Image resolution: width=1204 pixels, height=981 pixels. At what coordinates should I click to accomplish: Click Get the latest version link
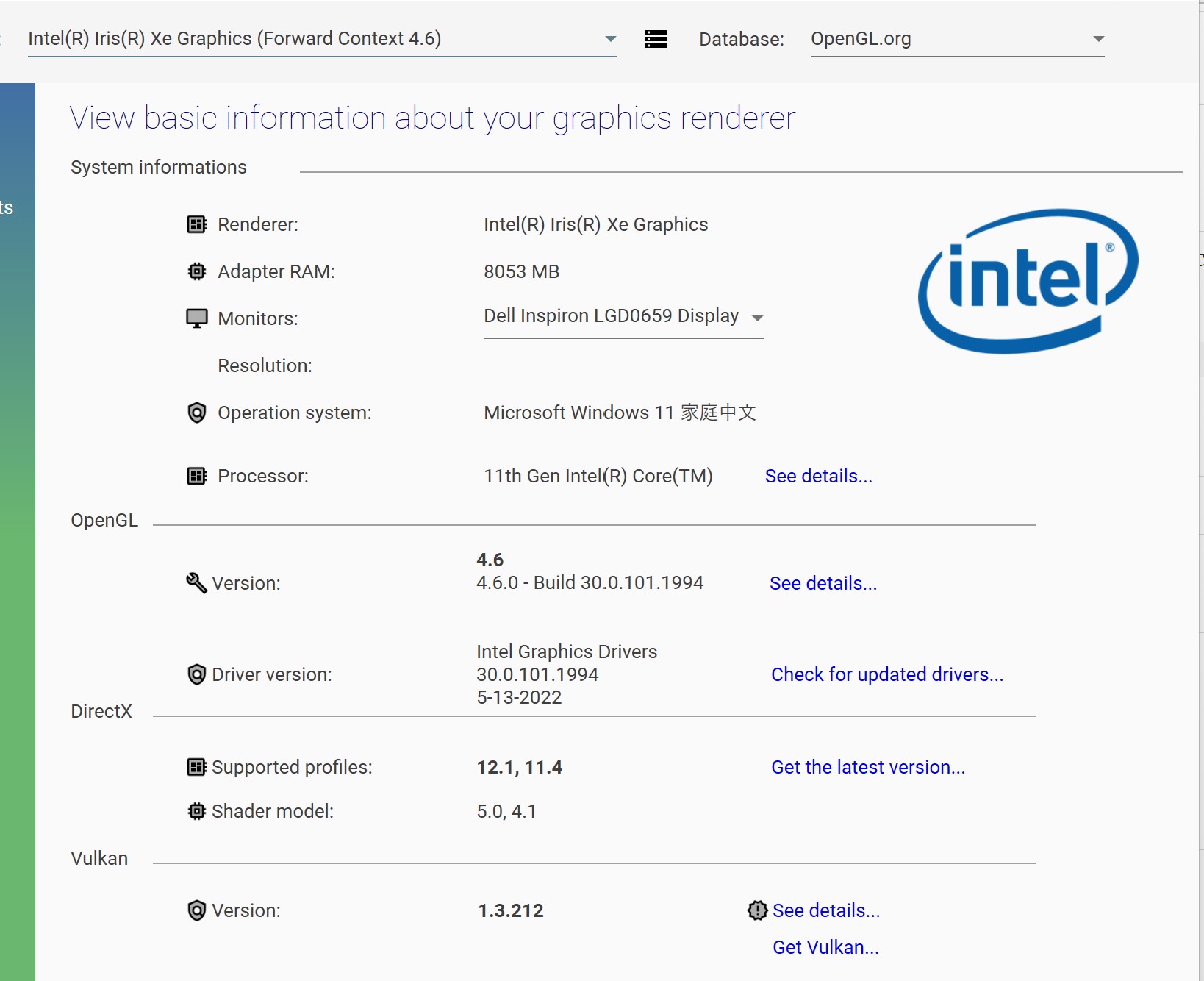pyautogui.click(x=867, y=767)
